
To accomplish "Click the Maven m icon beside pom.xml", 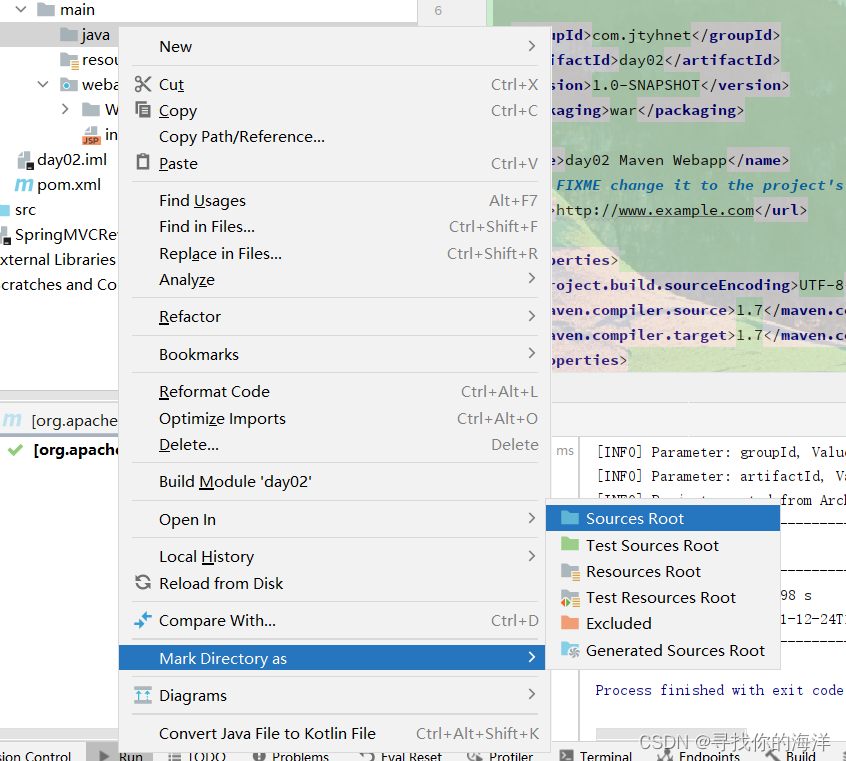I will point(24,185).
